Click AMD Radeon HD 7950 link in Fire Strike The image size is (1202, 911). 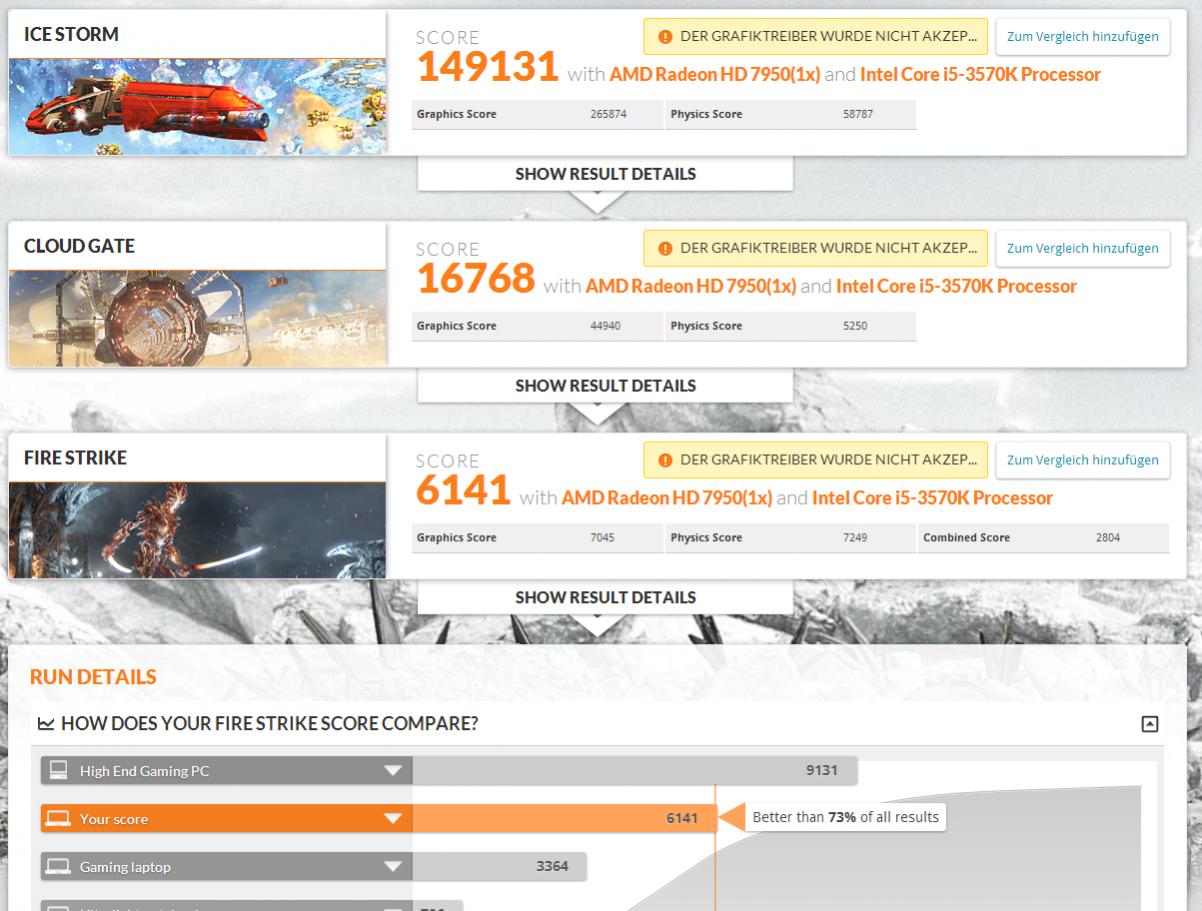667,499
